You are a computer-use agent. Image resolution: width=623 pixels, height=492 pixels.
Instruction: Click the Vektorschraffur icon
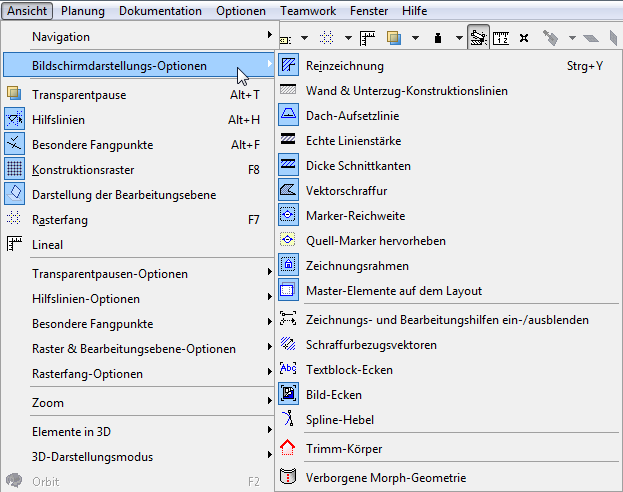click(x=288, y=190)
